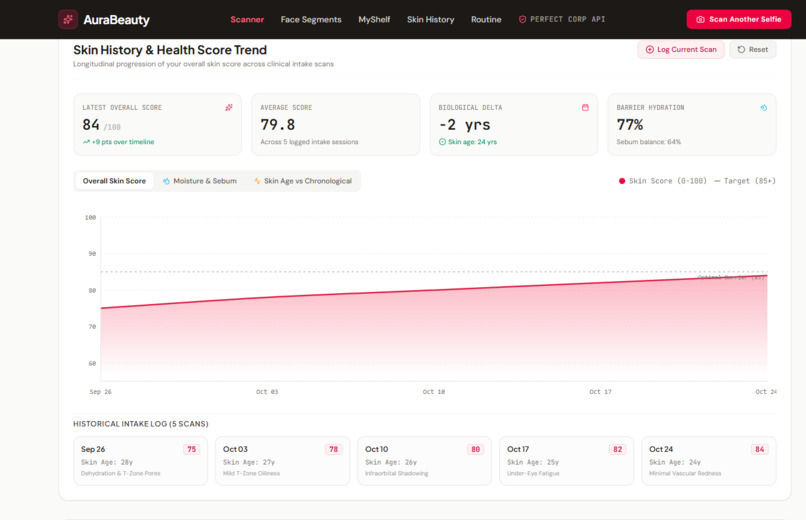Click the -2 yrs Biological Delta value

pos(465,125)
